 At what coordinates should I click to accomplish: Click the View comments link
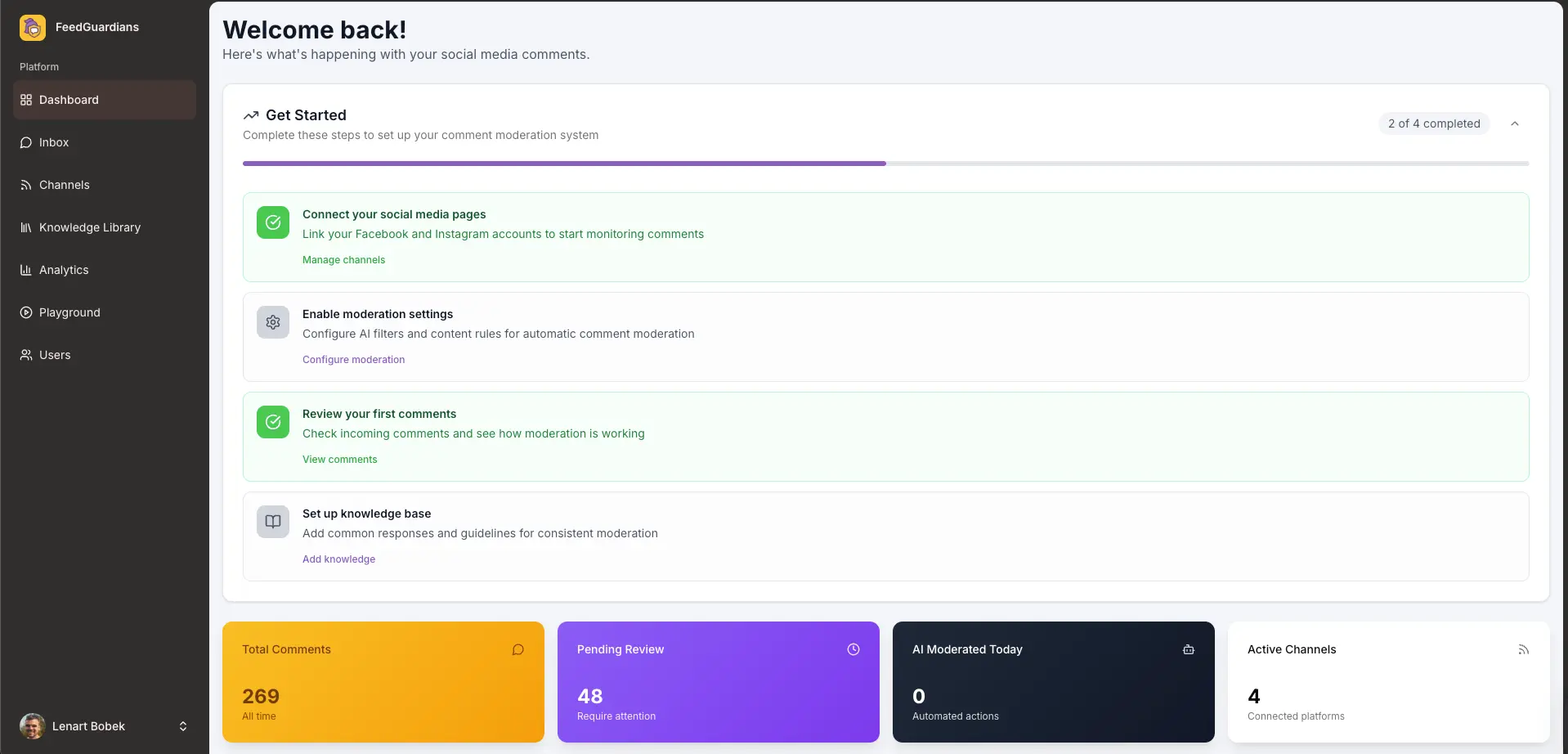(339, 460)
